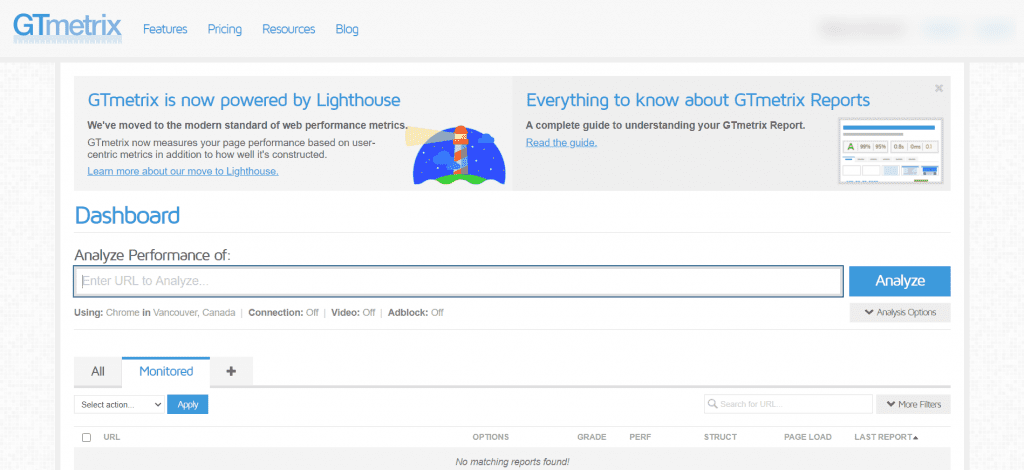Image resolution: width=1024 pixels, height=470 pixels.
Task: Expand Analysis Options
Action: (900, 313)
